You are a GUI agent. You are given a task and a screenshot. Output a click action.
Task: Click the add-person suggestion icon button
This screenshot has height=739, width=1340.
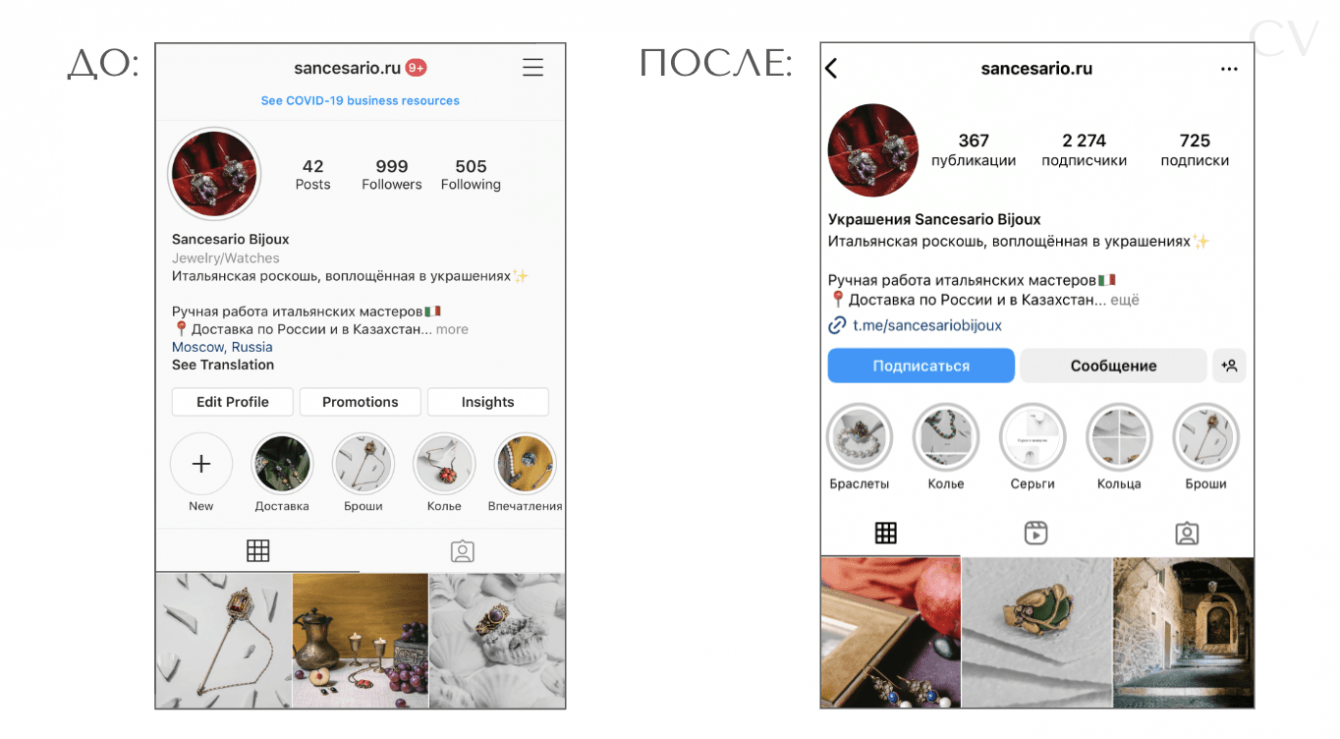coord(1229,366)
